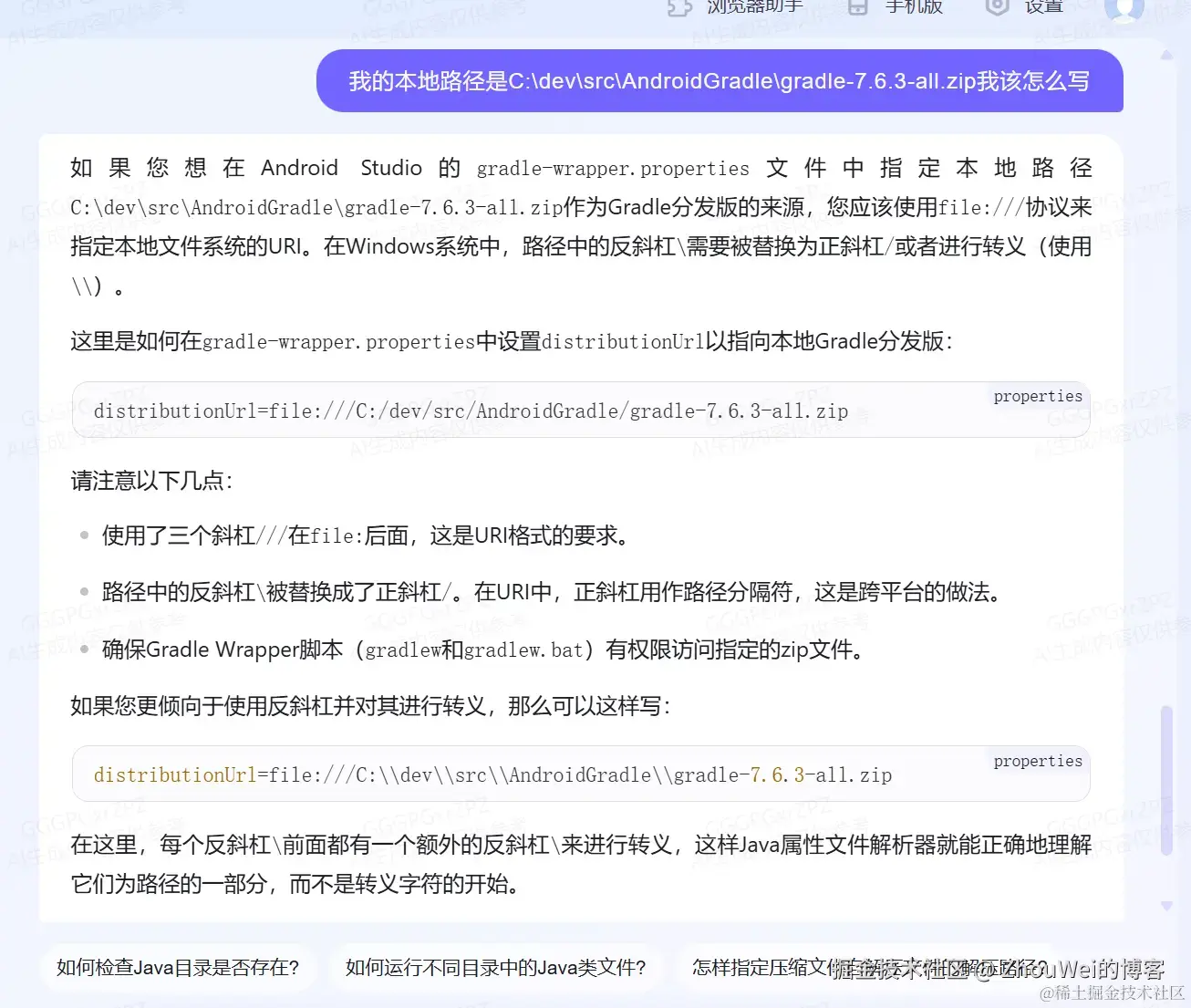1191x1008 pixels.
Task: Select the escaped distributionUrl line in second code block
Action: click(492, 774)
